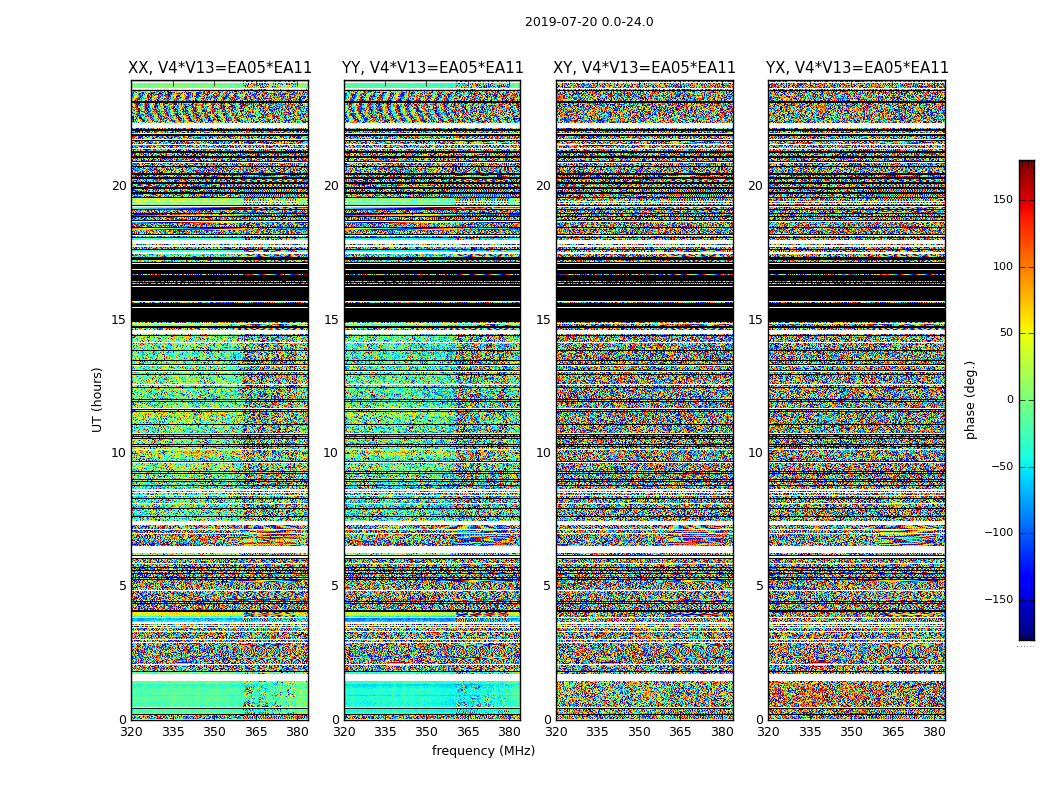This screenshot has width=1050, height=800.
Task: Click the "UT (hours)" y-axis label
Action: point(97,400)
